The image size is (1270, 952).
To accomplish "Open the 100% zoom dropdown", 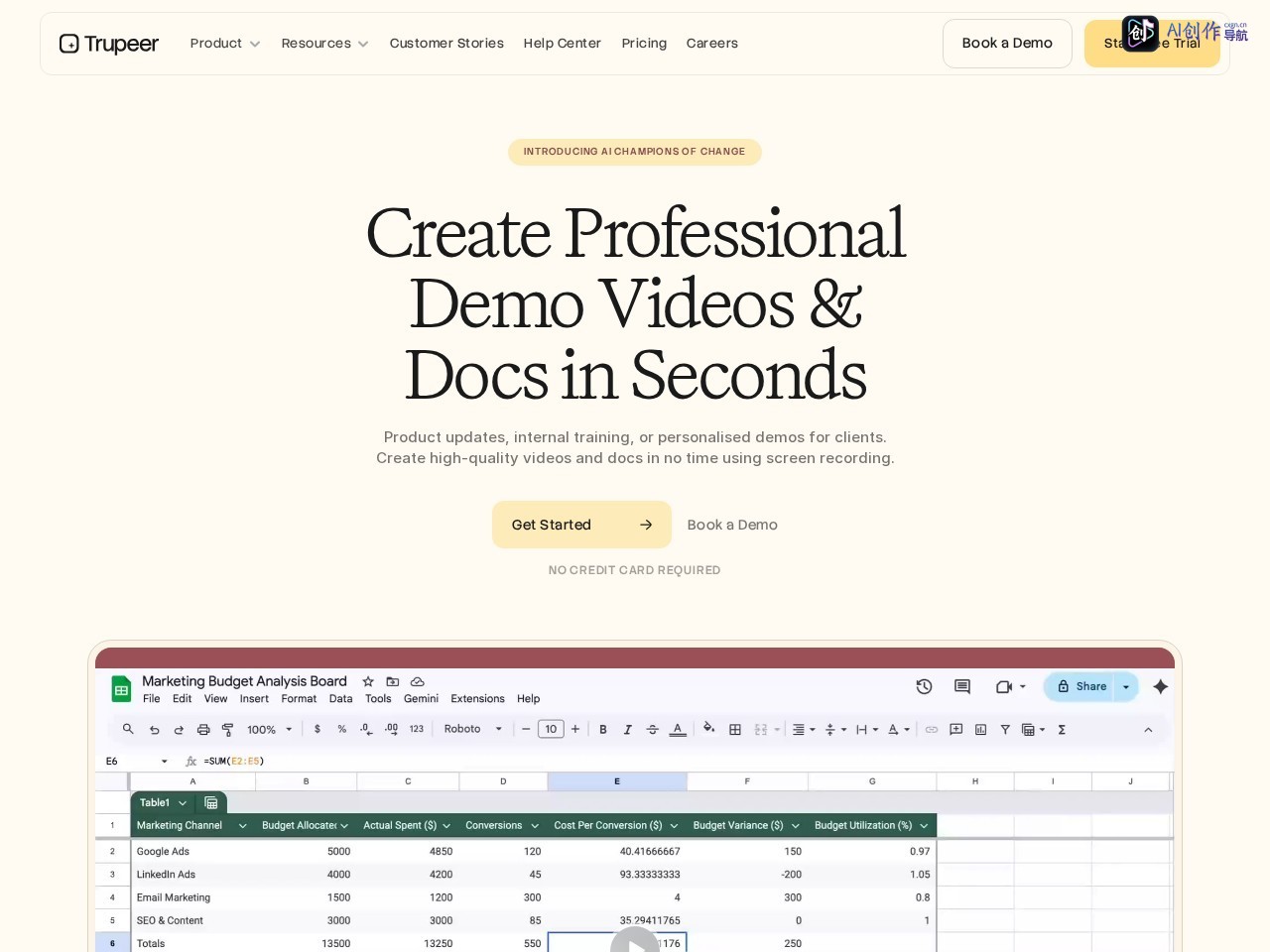I will click(270, 730).
